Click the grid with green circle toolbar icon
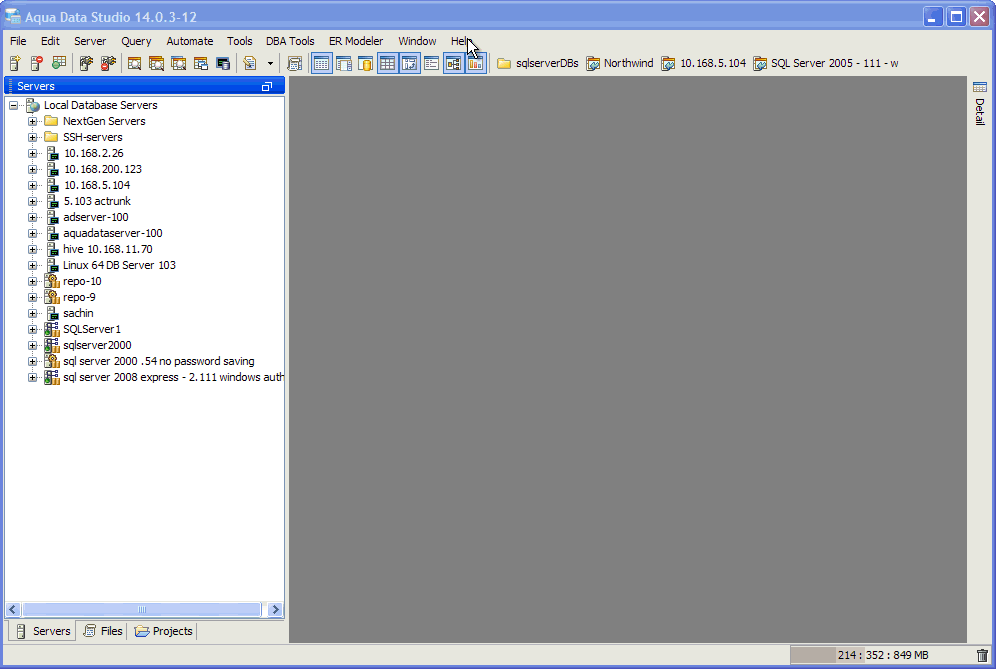Viewport: 996px width, 669px height. click(x=59, y=63)
